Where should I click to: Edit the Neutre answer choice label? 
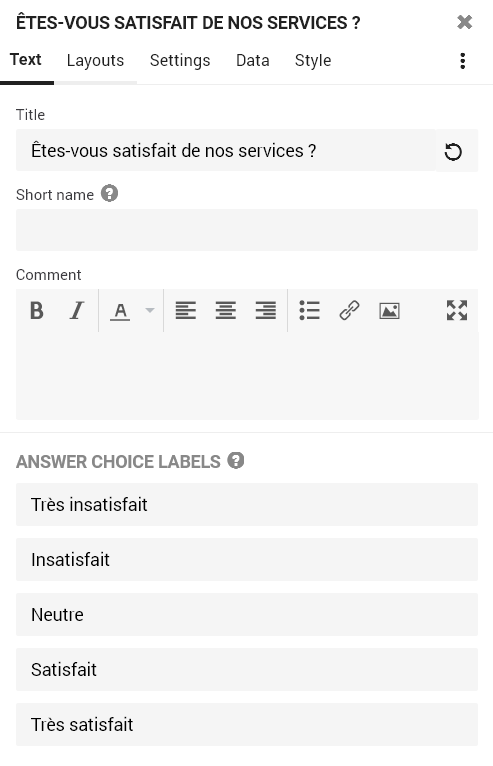click(247, 615)
